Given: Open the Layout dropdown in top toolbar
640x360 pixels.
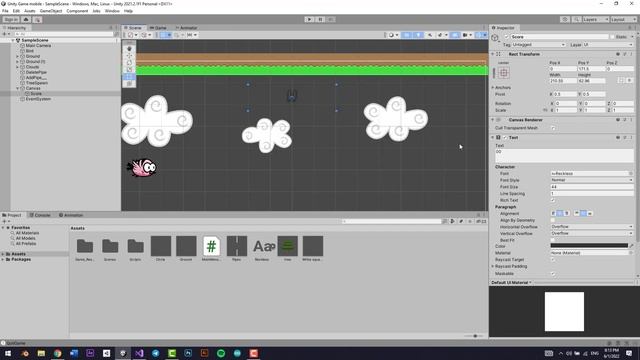Looking at the screenshot, I should (624, 20).
